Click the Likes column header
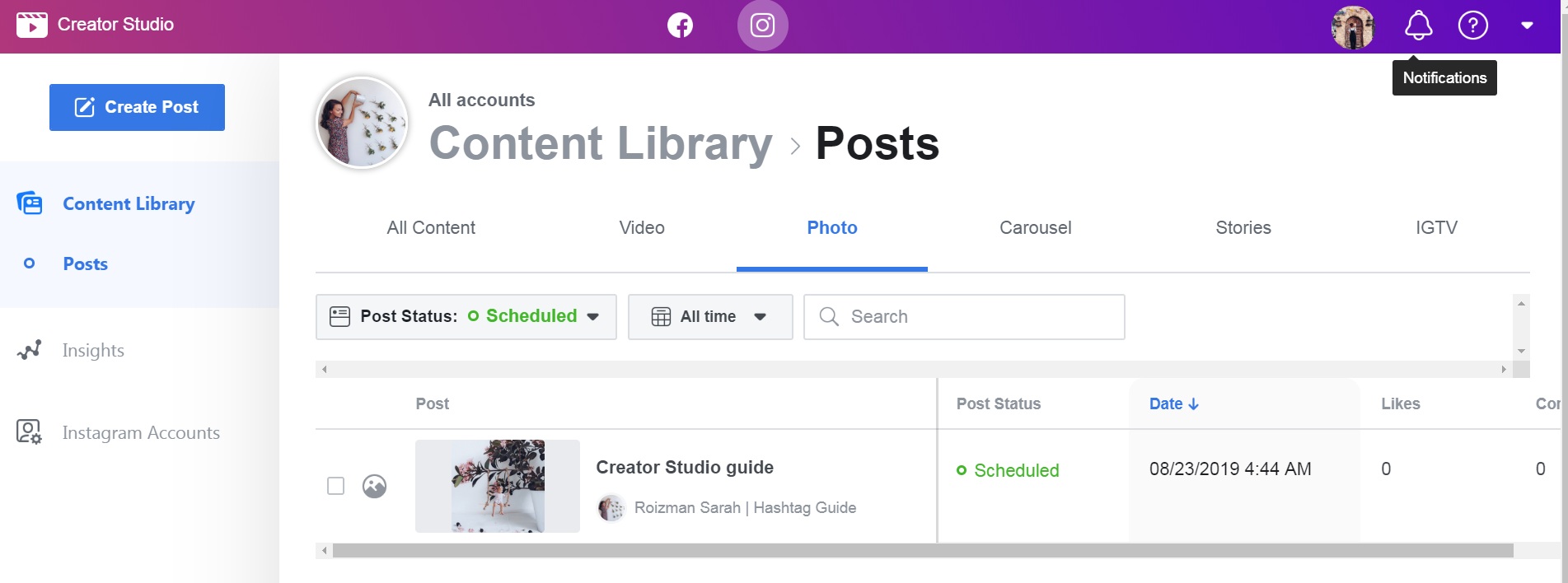Viewport: 1568px width, 583px height. click(1401, 404)
